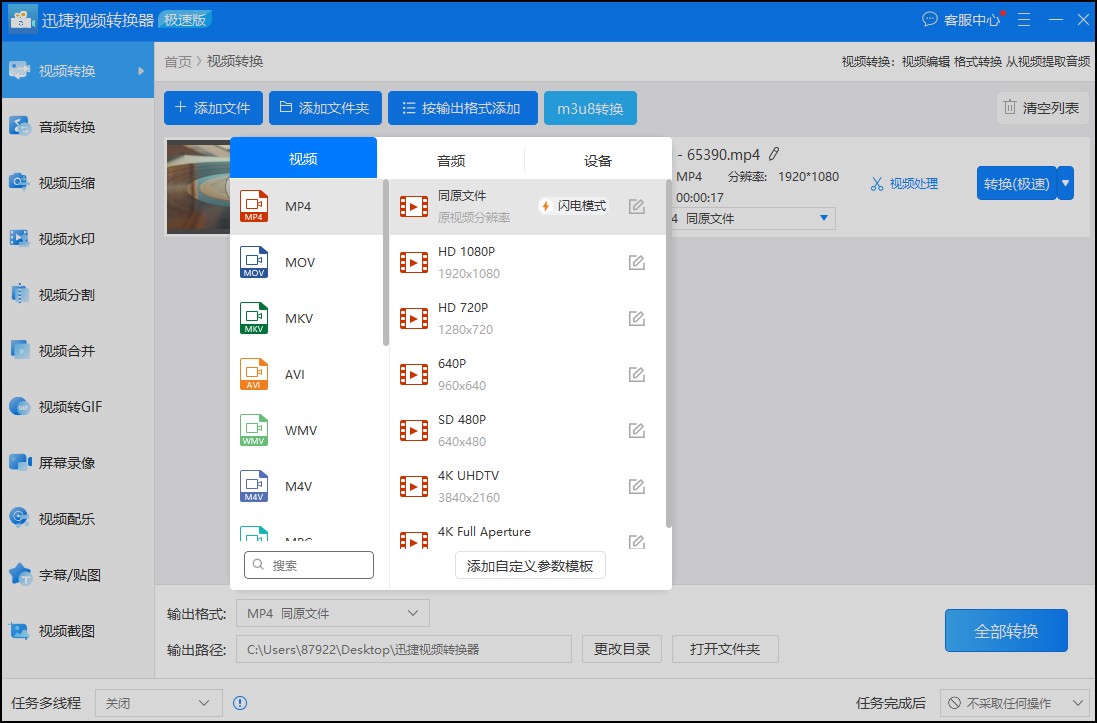Image resolution: width=1097 pixels, height=723 pixels.
Task: Open the 任务多线程 multithreading dropdown
Action: 157,703
